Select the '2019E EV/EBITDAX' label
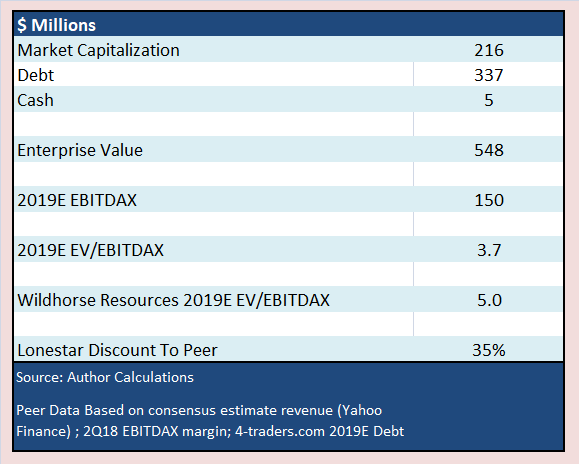Image resolution: width=579 pixels, height=464 pixels. point(90,250)
